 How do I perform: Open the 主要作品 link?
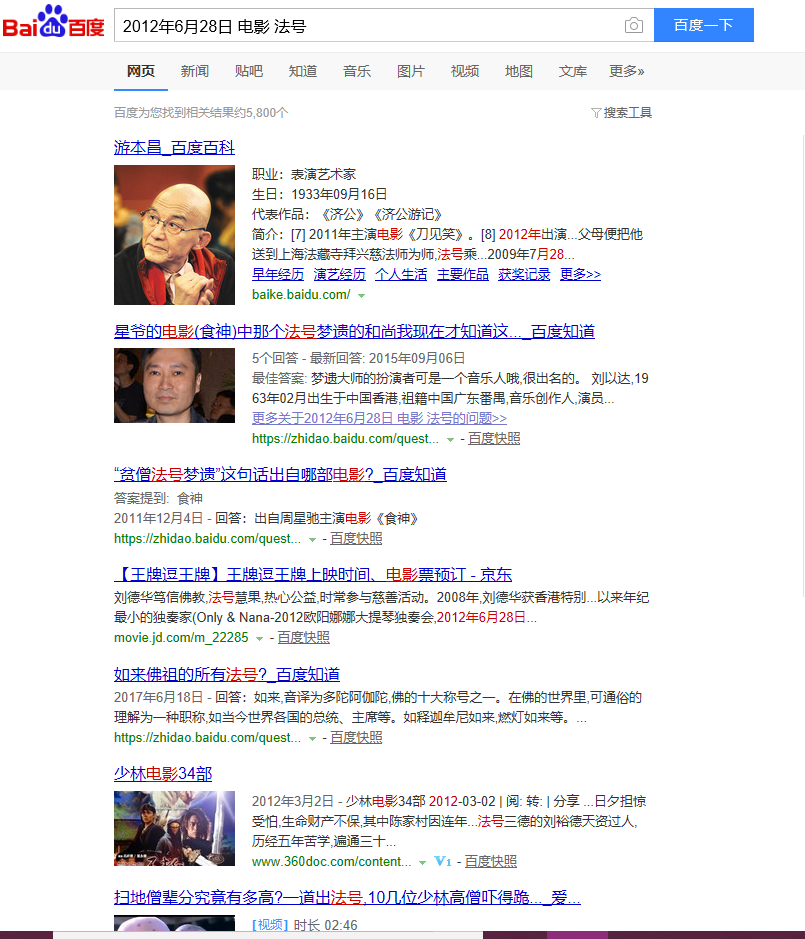(x=462, y=274)
